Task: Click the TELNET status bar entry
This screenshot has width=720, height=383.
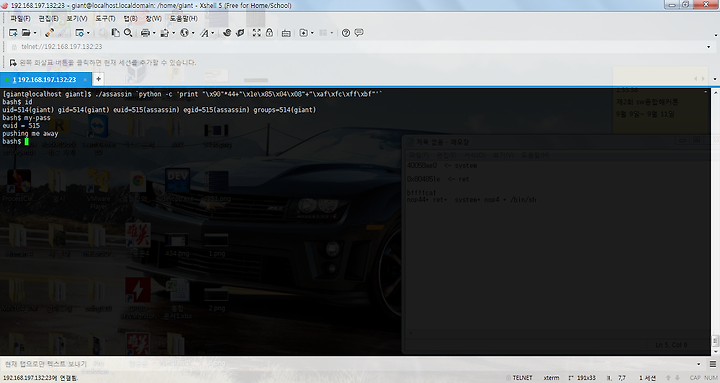Action: [523, 378]
